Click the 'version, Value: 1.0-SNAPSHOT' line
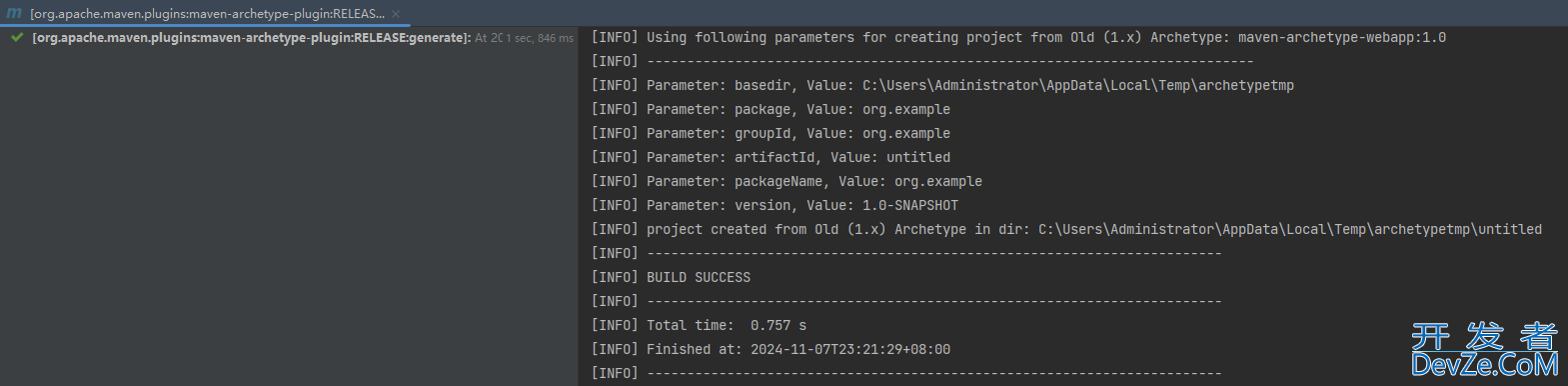This screenshot has width=1568, height=386. 846,205
